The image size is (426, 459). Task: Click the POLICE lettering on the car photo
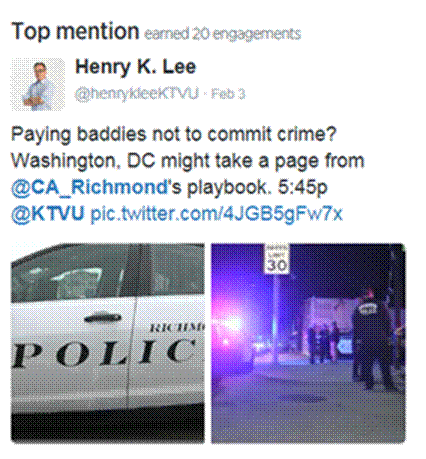coord(103,353)
